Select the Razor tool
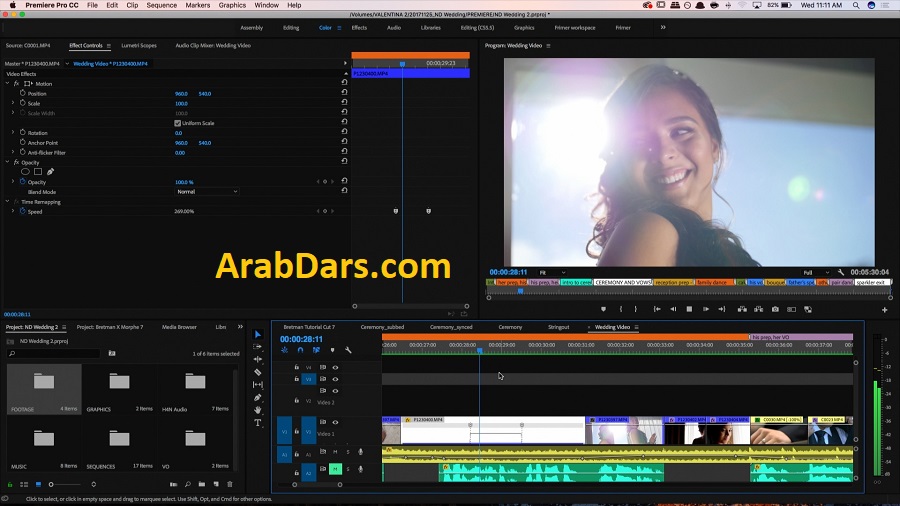 tap(258, 372)
